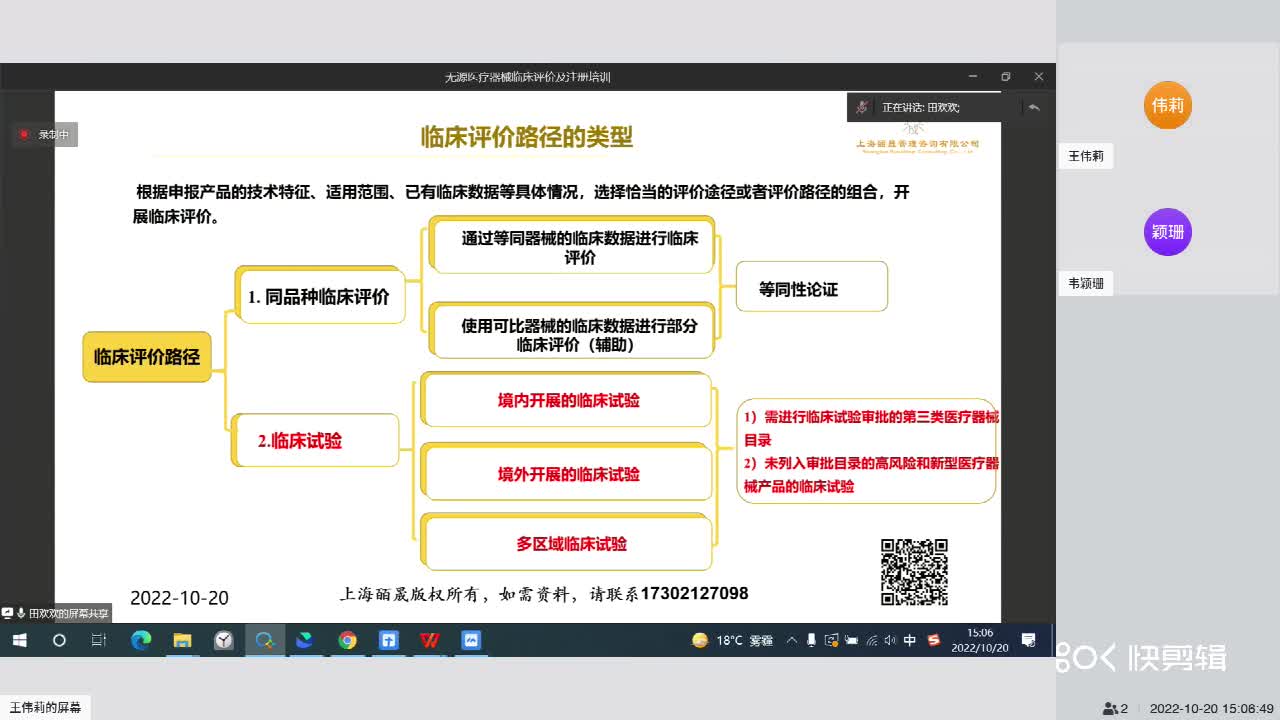Image resolution: width=1280 pixels, height=720 pixels.
Task: Mute the microphone in the system tray
Action: point(812,640)
